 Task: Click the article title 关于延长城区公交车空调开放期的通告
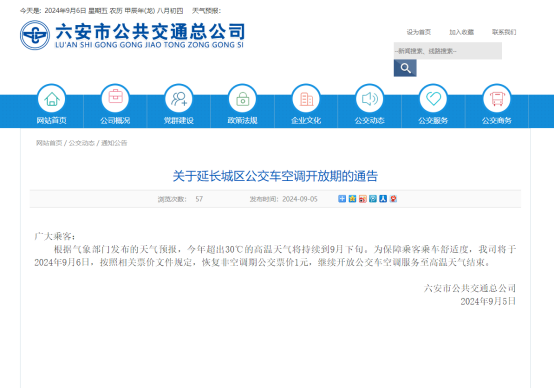[275, 176]
